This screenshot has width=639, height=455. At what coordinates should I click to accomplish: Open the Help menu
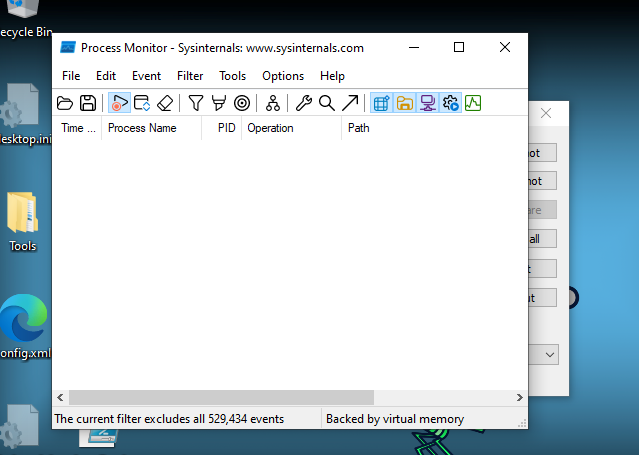332,76
